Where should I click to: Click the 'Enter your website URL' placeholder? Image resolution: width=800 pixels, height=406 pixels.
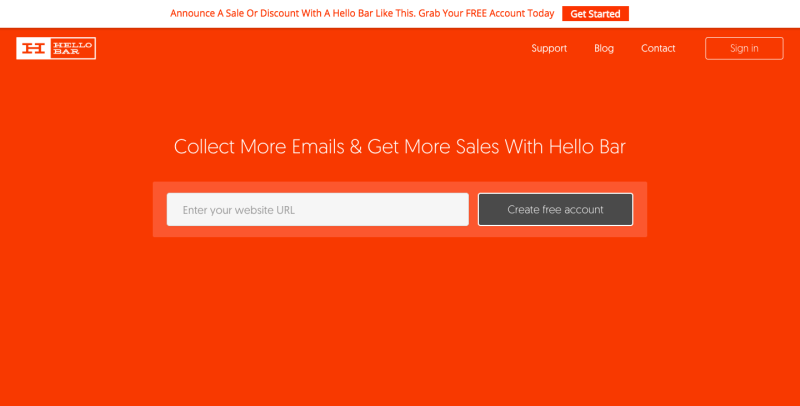tap(239, 210)
